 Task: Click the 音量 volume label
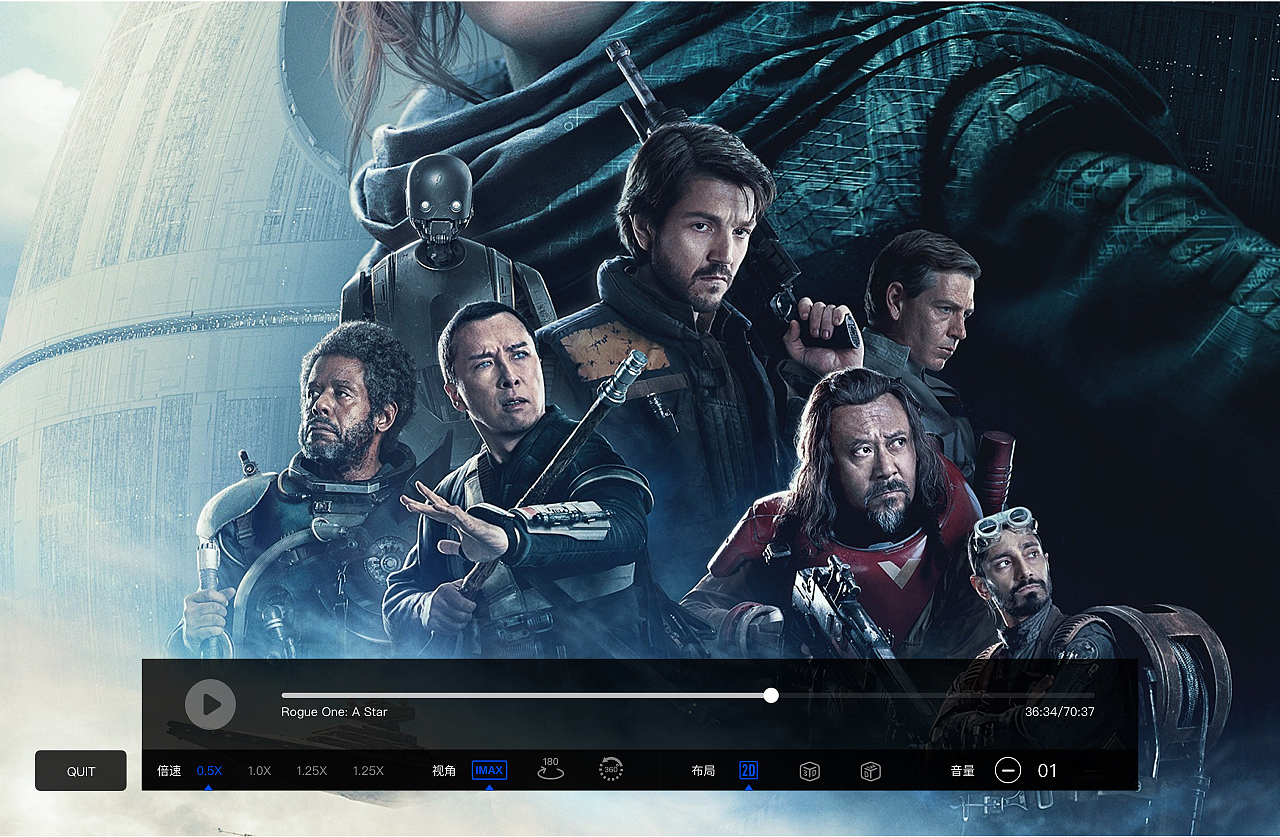click(x=962, y=771)
